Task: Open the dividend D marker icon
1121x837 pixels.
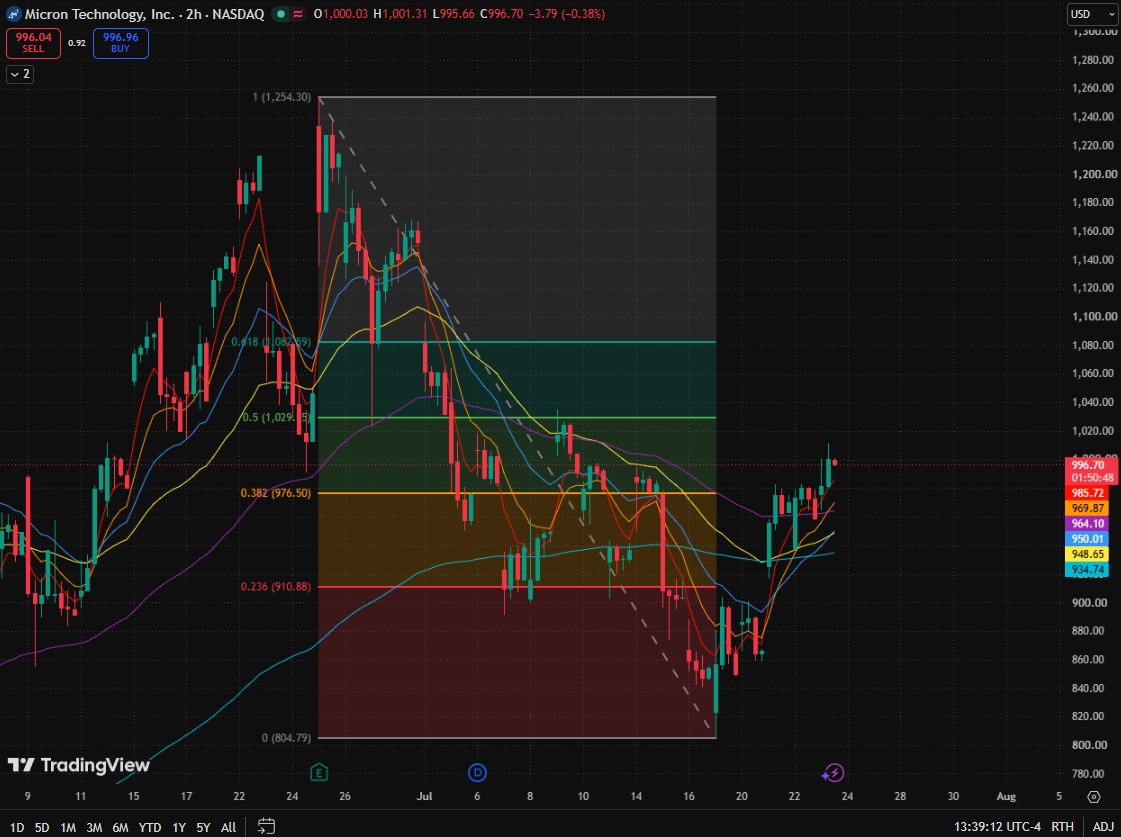Action: [477, 772]
